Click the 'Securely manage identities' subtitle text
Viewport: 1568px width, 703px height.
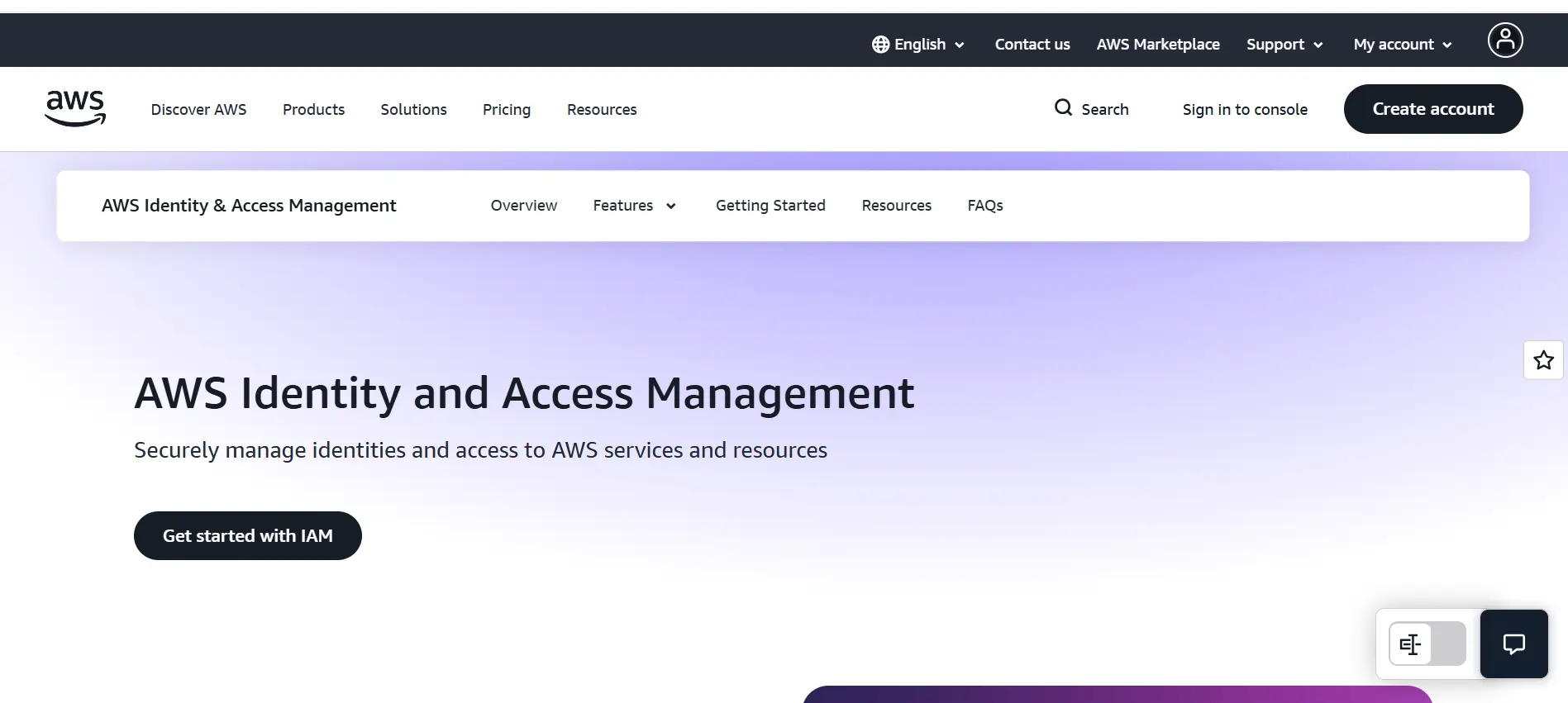pyautogui.click(x=480, y=450)
